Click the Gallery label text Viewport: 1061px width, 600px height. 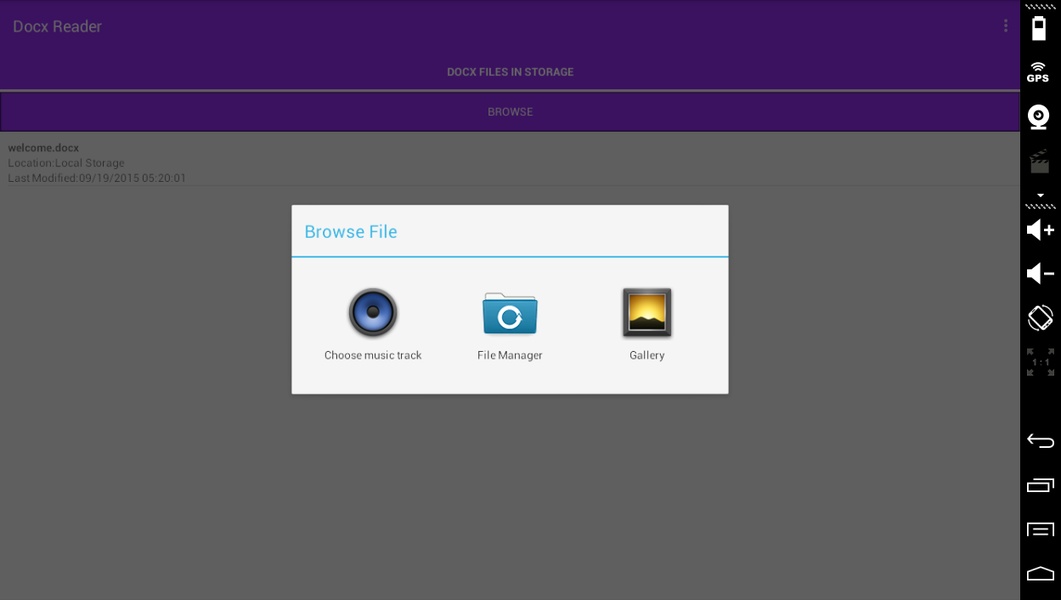pos(647,355)
